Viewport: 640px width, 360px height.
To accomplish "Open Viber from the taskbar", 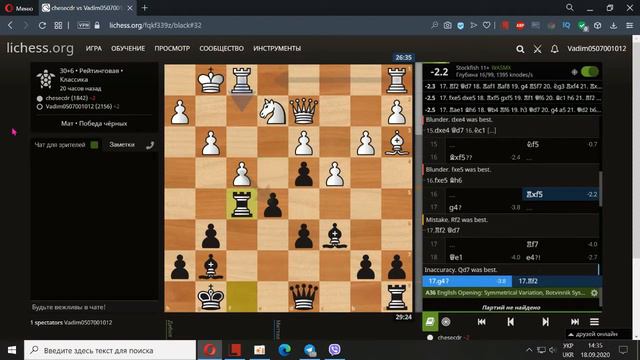I will [334, 350].
